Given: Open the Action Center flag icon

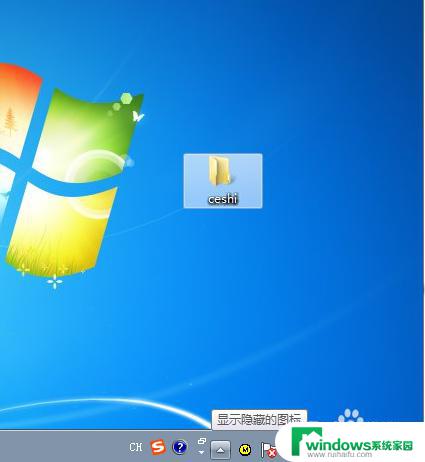Looking at the screenshot, I should 268,450.
